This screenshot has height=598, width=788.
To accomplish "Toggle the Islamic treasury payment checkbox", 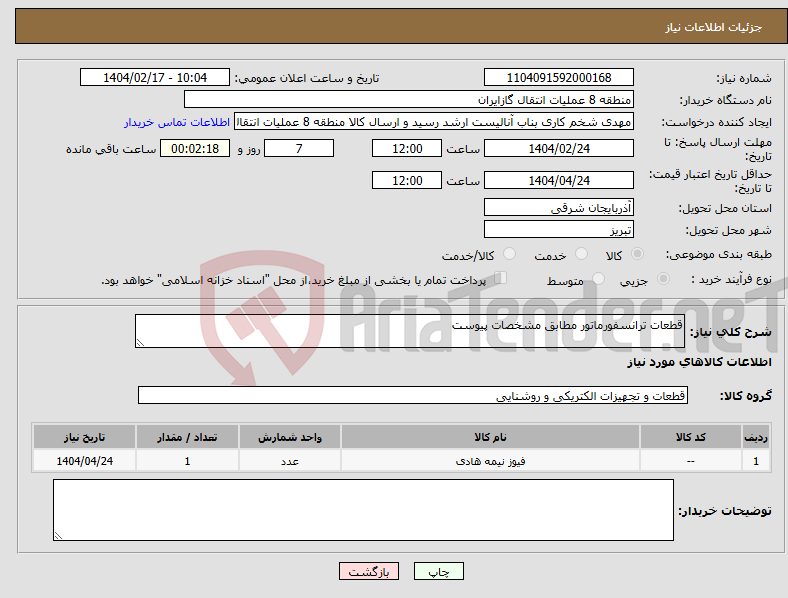I will (501, 278).
